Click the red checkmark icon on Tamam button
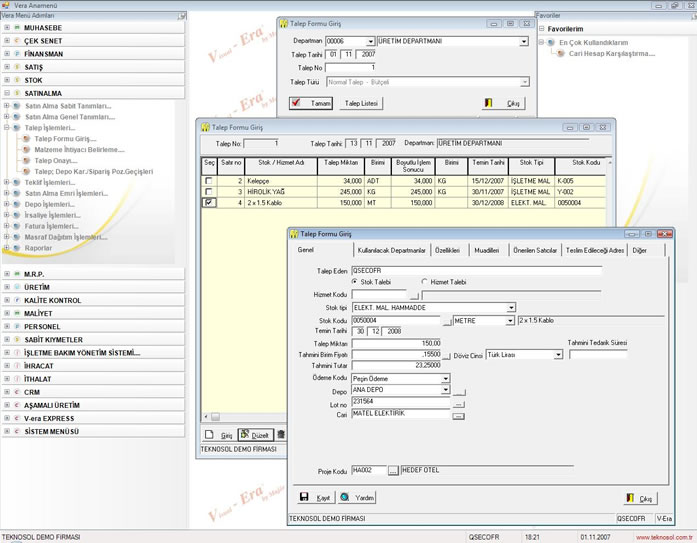 [296, 103]
